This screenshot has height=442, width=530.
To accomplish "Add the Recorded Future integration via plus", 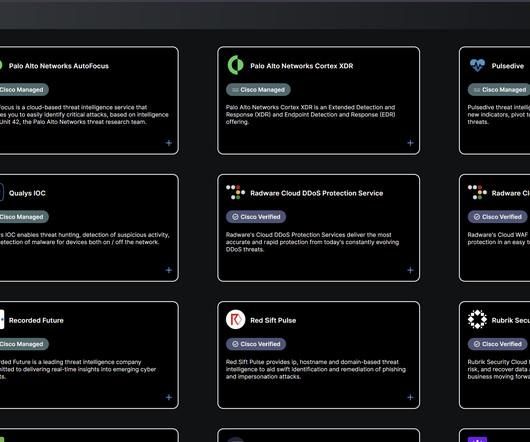I will tap(169, 397).
